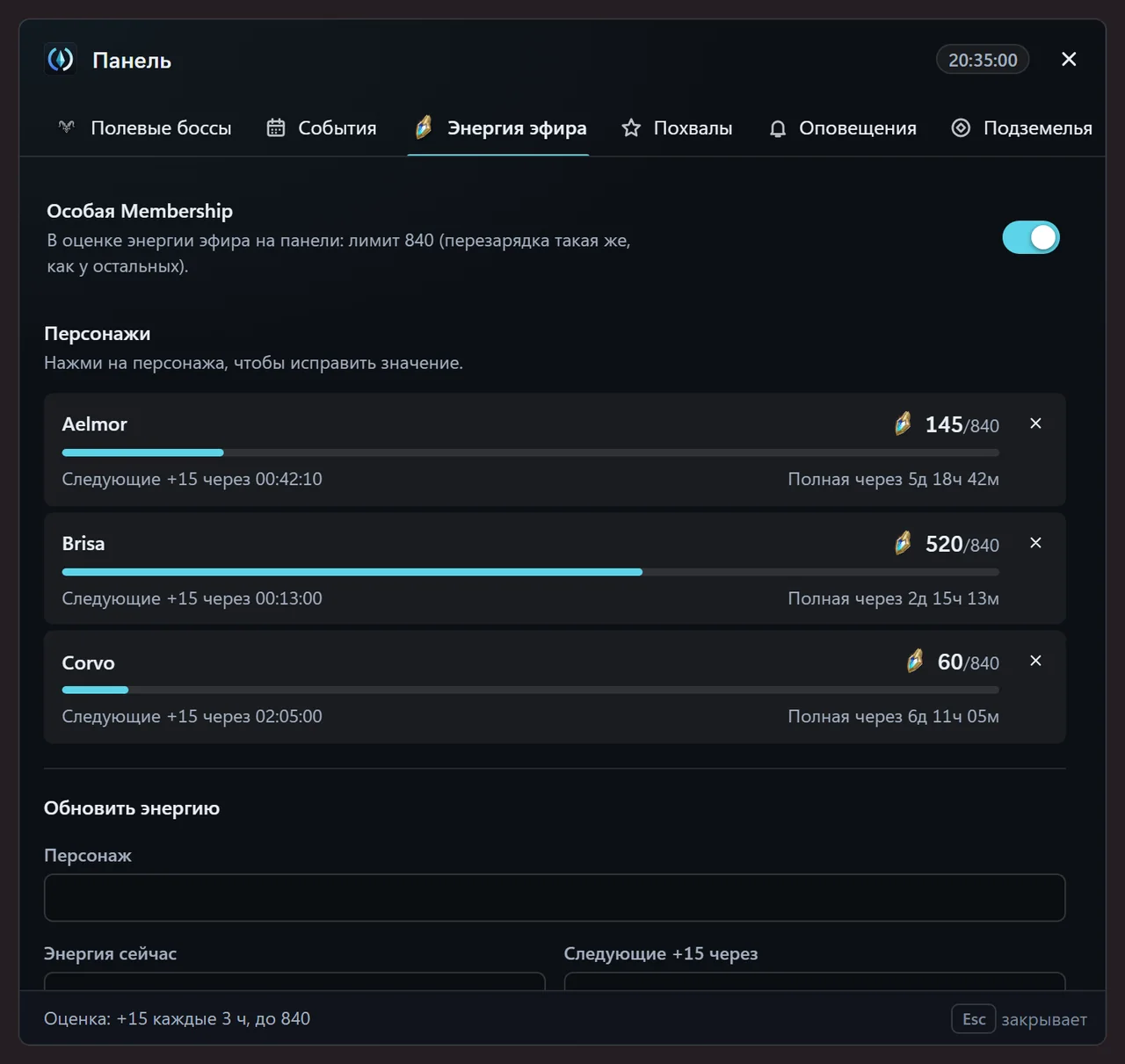Click the ether crystal icon in Энергия эфира tab
This screenshot has width=1125, height=1064.
click(424, 127)
